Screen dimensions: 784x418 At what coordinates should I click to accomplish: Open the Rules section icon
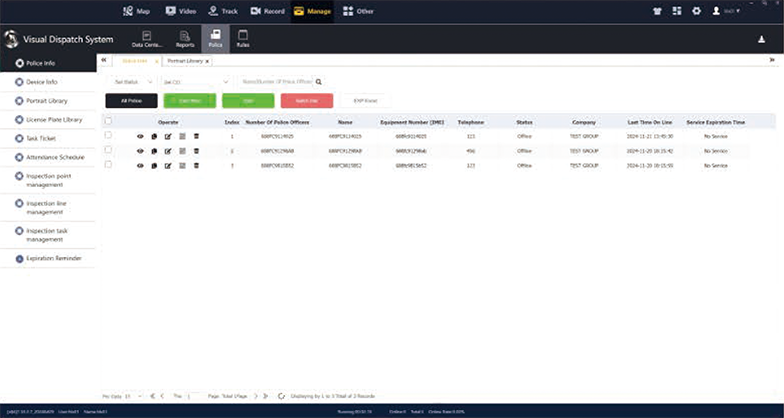pyautogui.click(x=243, y=39)
